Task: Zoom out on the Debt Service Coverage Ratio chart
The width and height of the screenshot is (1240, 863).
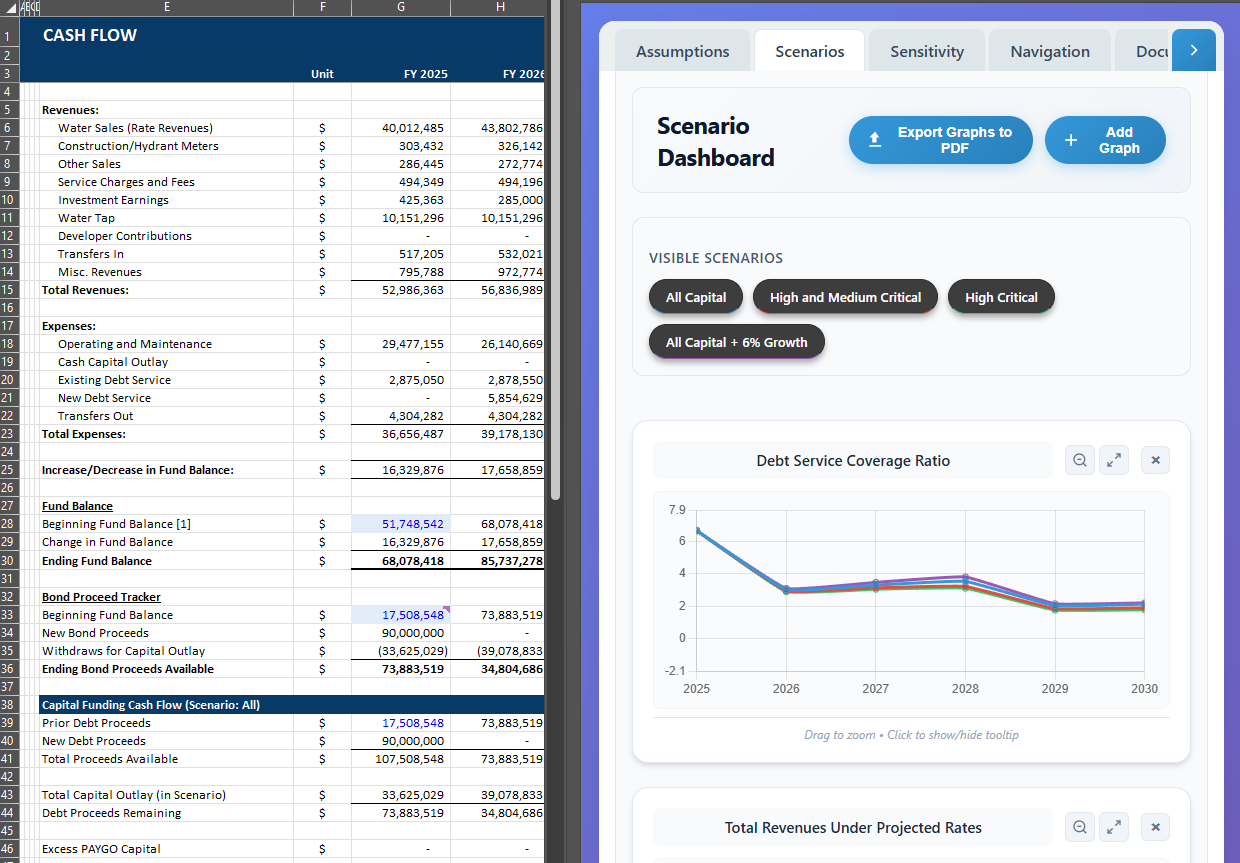Action: click(1079, 460)
